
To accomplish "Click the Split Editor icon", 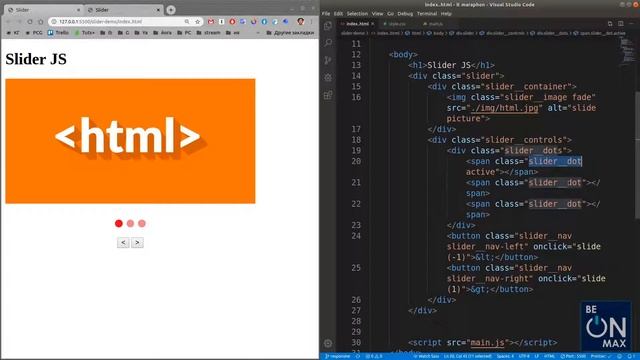I will click(620, 24).
